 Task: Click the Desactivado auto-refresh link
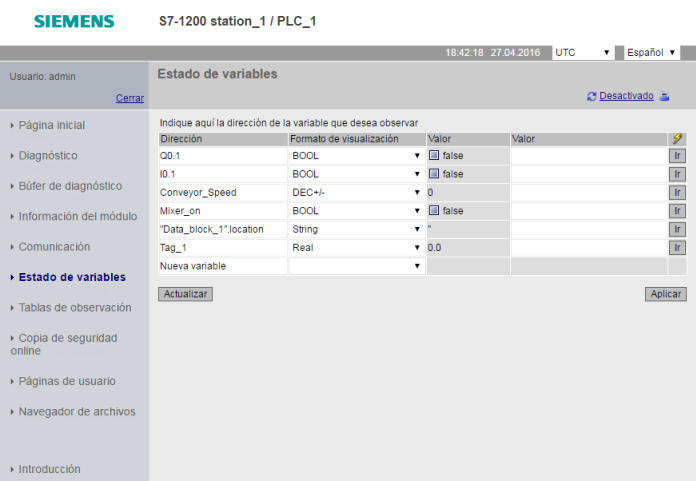click(x=626, y=96)
